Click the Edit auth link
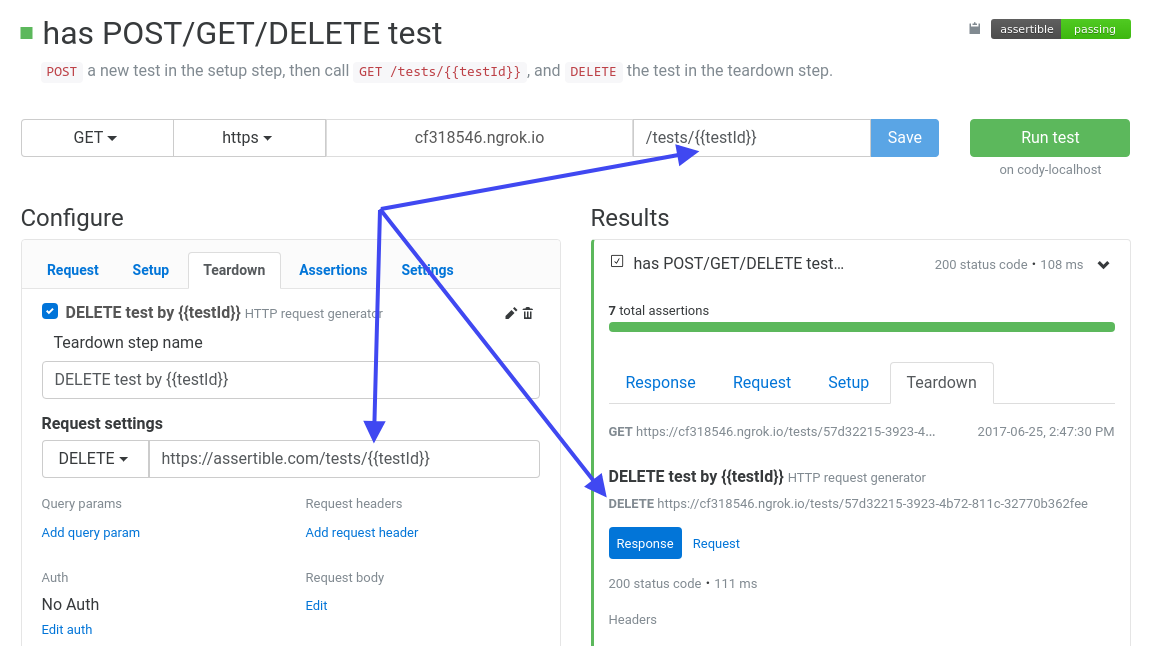1150x646 pixels. pos(67,630)
